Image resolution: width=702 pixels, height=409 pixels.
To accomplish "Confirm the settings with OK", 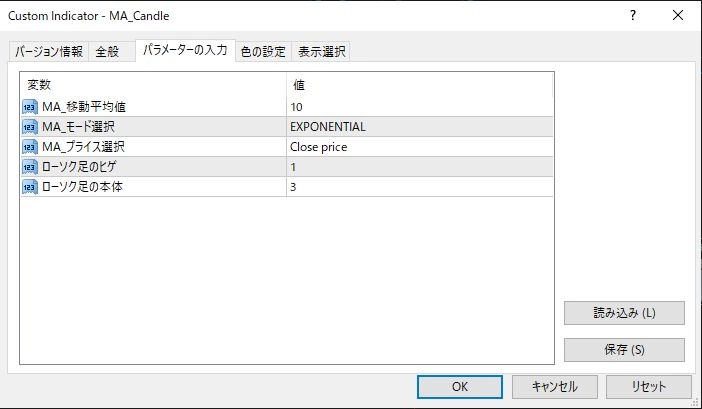I will (x=460, y=386).
